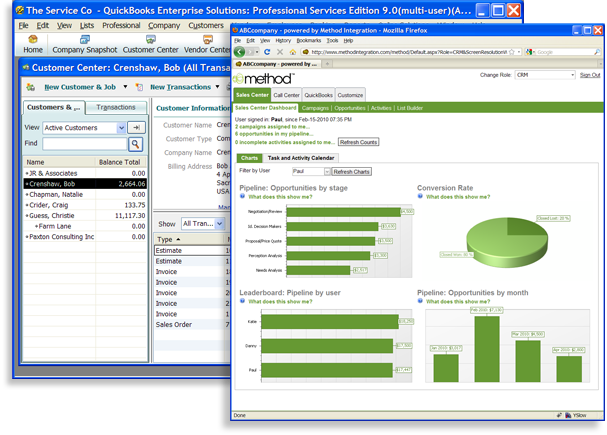Screen dimensions: 607x435
Task: Open QuickBooks Company menu
Action: point(164,26)
